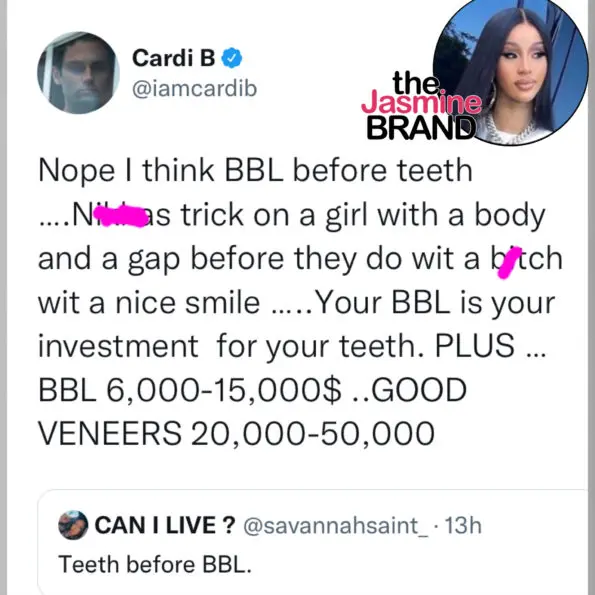Screen dimensions: 595x595
Task: Open the quoted tweet's small avatar
Action: tap(73, 525)
